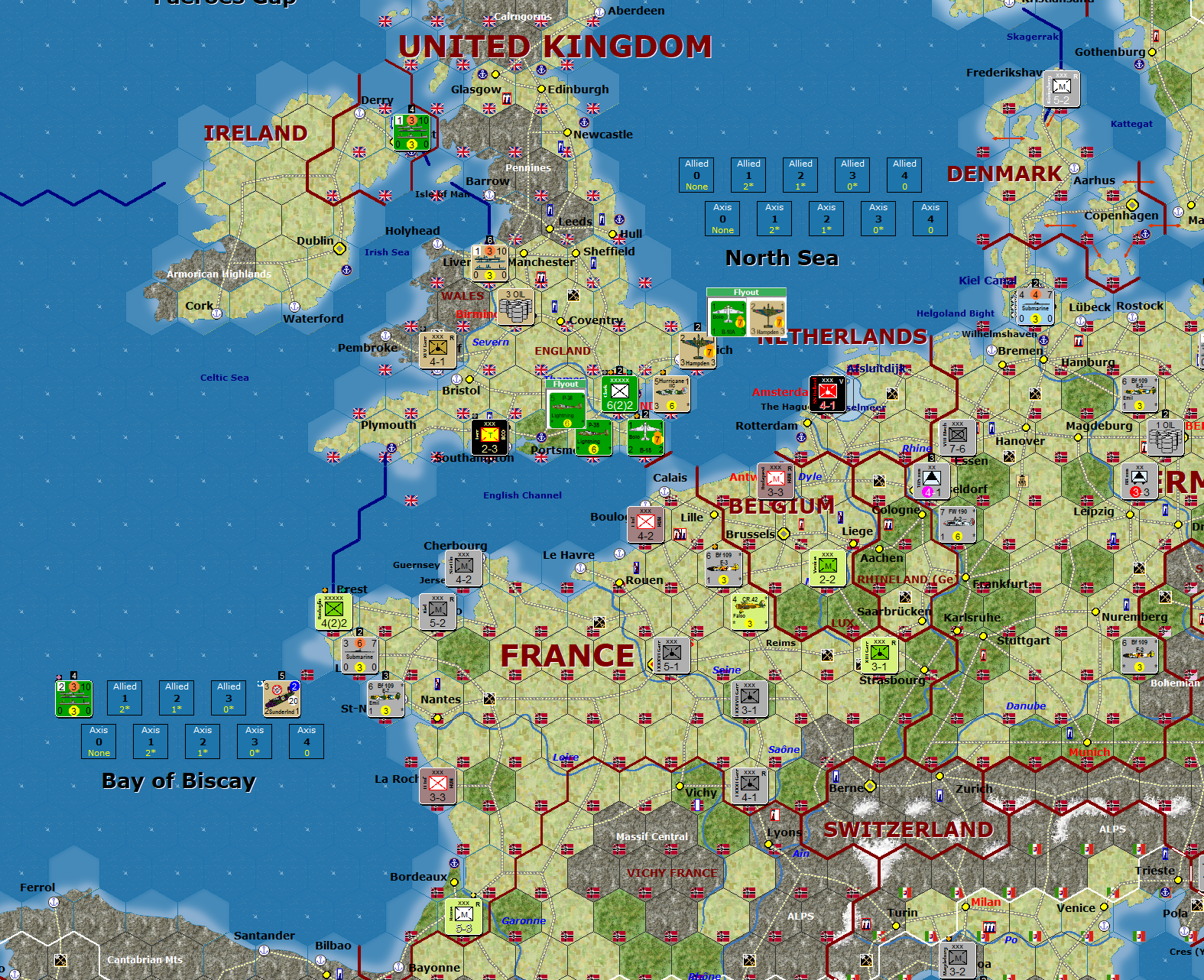Select the green 2-2 motorized unit near Aachen

827,568
